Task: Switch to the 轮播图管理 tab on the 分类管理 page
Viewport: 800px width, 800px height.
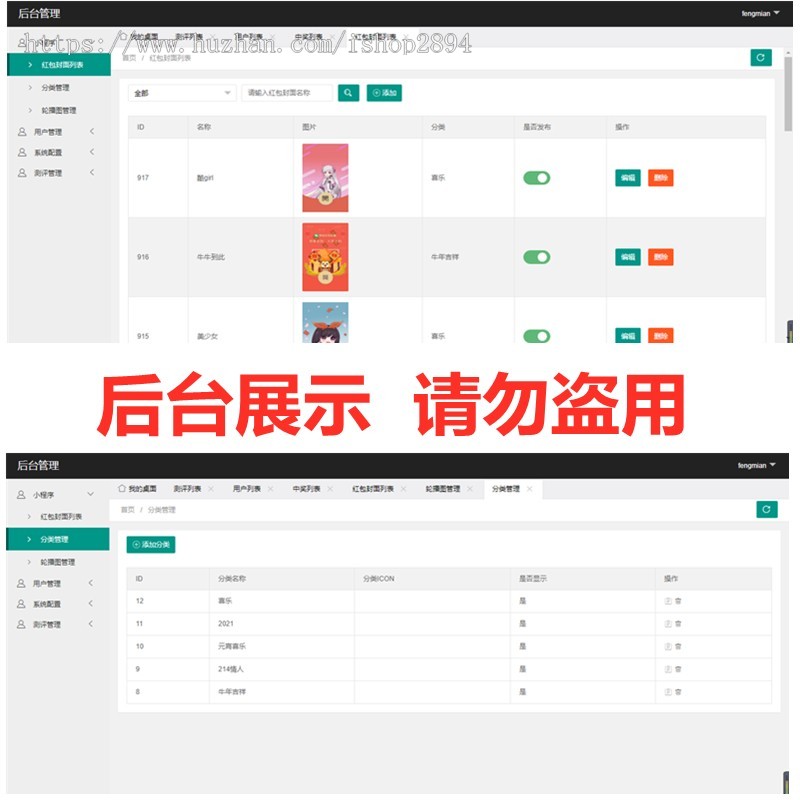Action: pyautogui.click(x=443, y=489)
